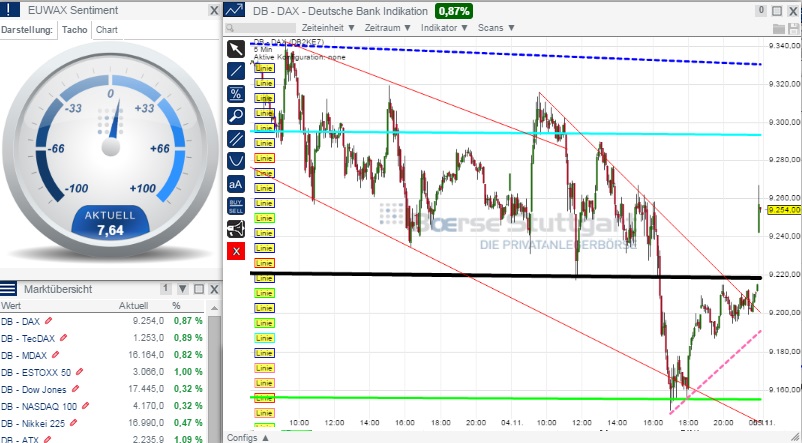
Task: Open the DB - MDAX row
Action: pyautogui.click(x=102, y=355)
